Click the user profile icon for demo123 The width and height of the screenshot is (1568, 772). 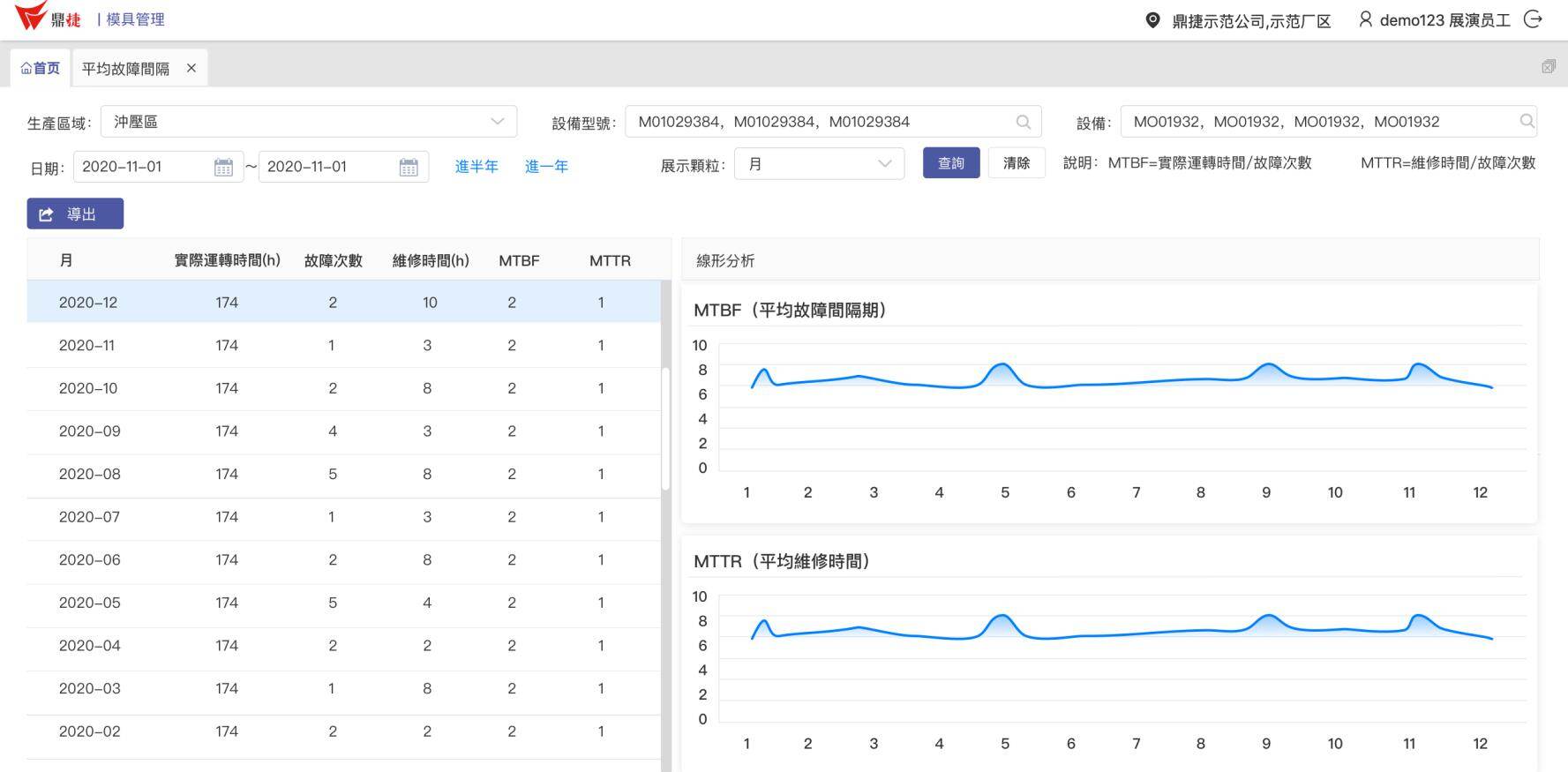pos(1365,19)
